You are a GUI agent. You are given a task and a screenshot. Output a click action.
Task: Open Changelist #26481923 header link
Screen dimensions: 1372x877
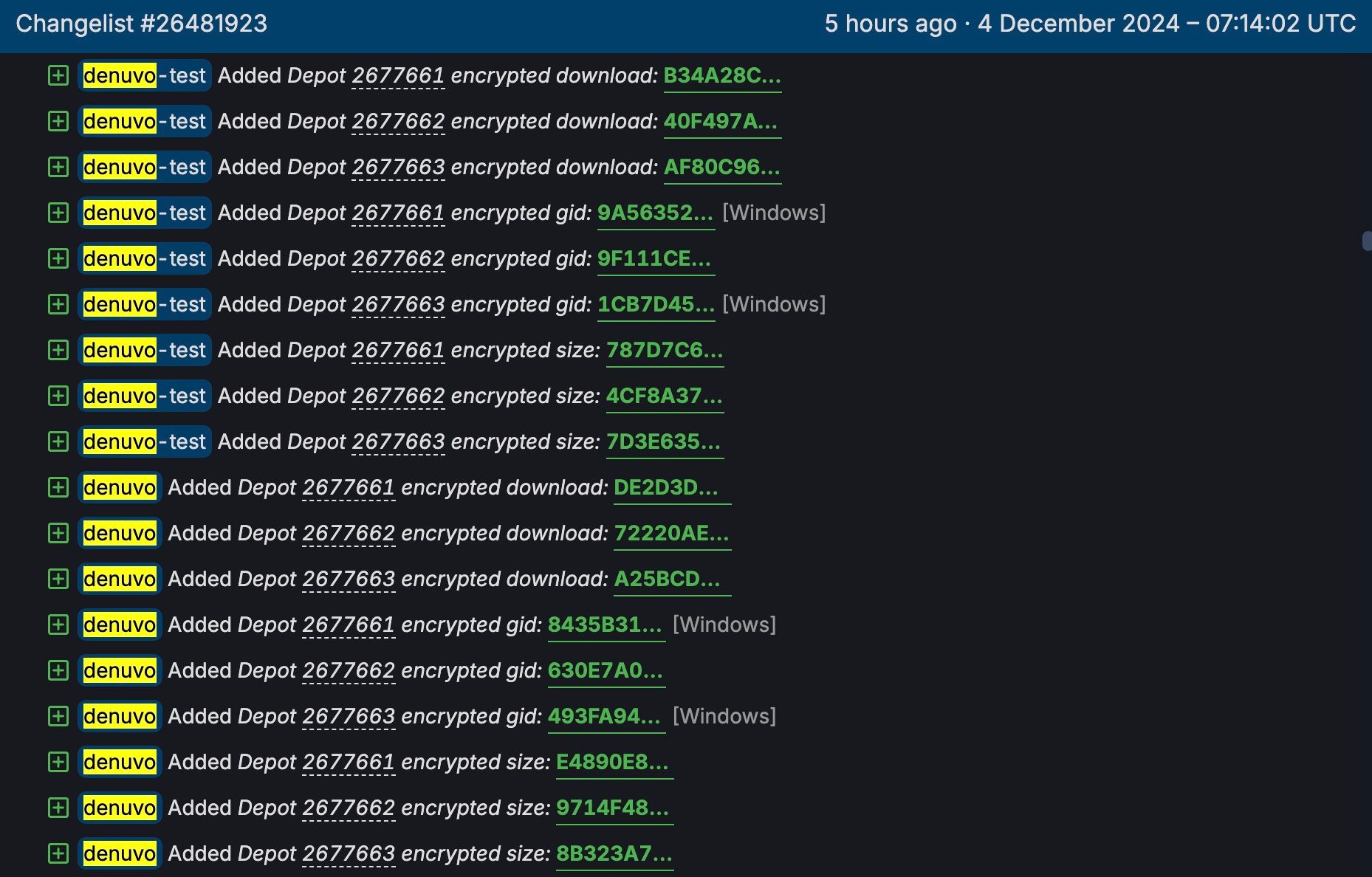click(x=141, y=24)
